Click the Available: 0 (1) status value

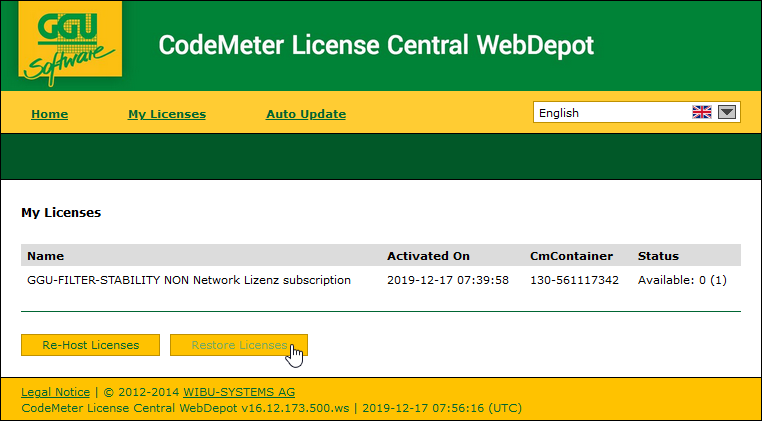(x=682, y=280)
